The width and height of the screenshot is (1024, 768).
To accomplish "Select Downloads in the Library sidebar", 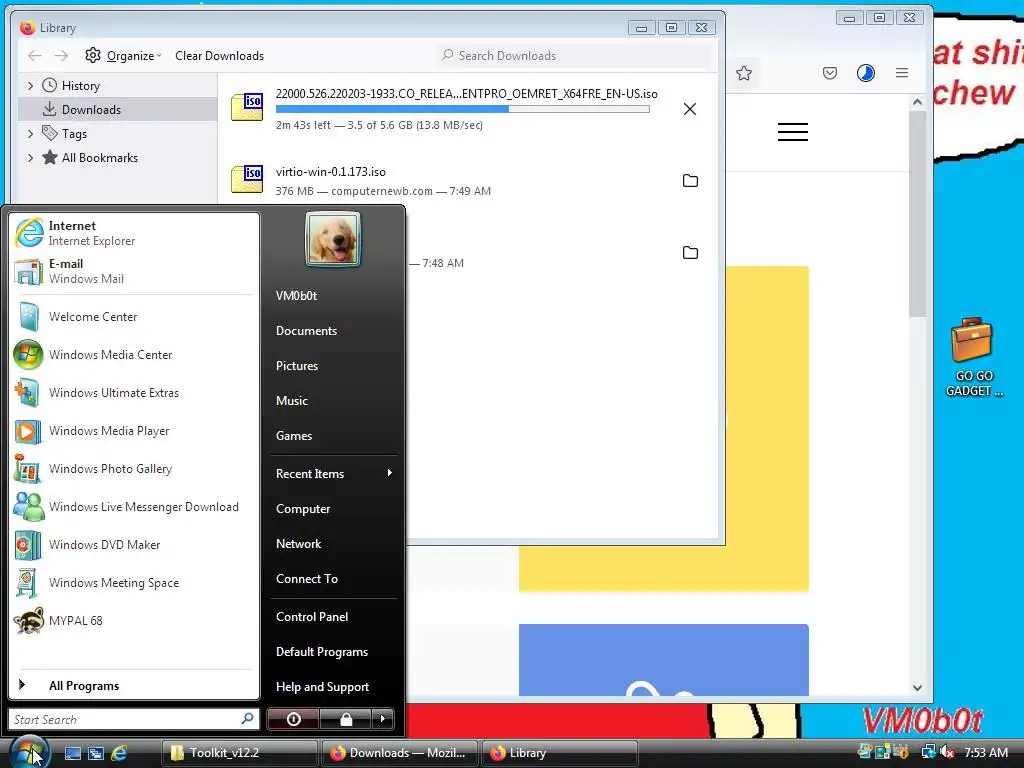I will tap(118, 110).
